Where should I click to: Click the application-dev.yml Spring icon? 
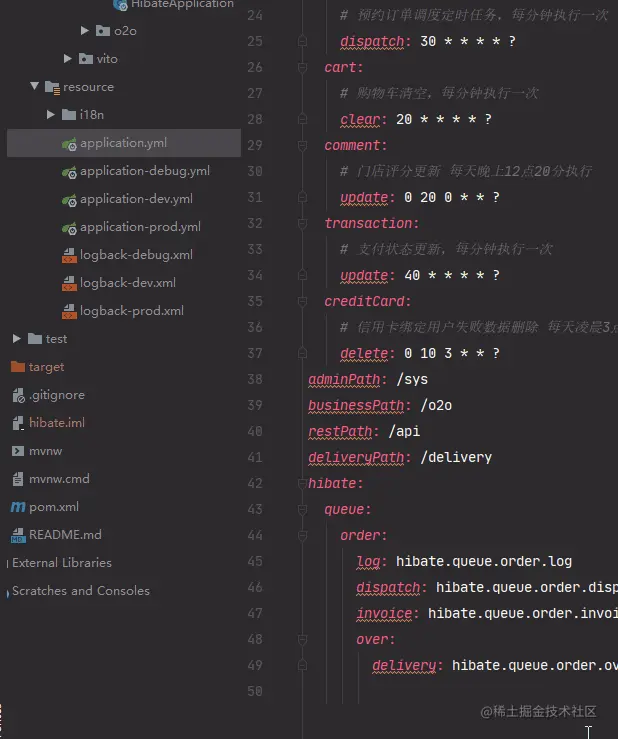[x=69, y=200]
